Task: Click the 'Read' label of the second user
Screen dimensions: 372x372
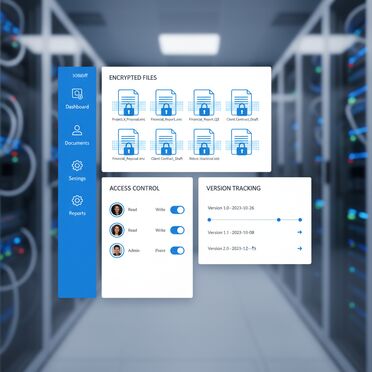Action: coord(132,230)
